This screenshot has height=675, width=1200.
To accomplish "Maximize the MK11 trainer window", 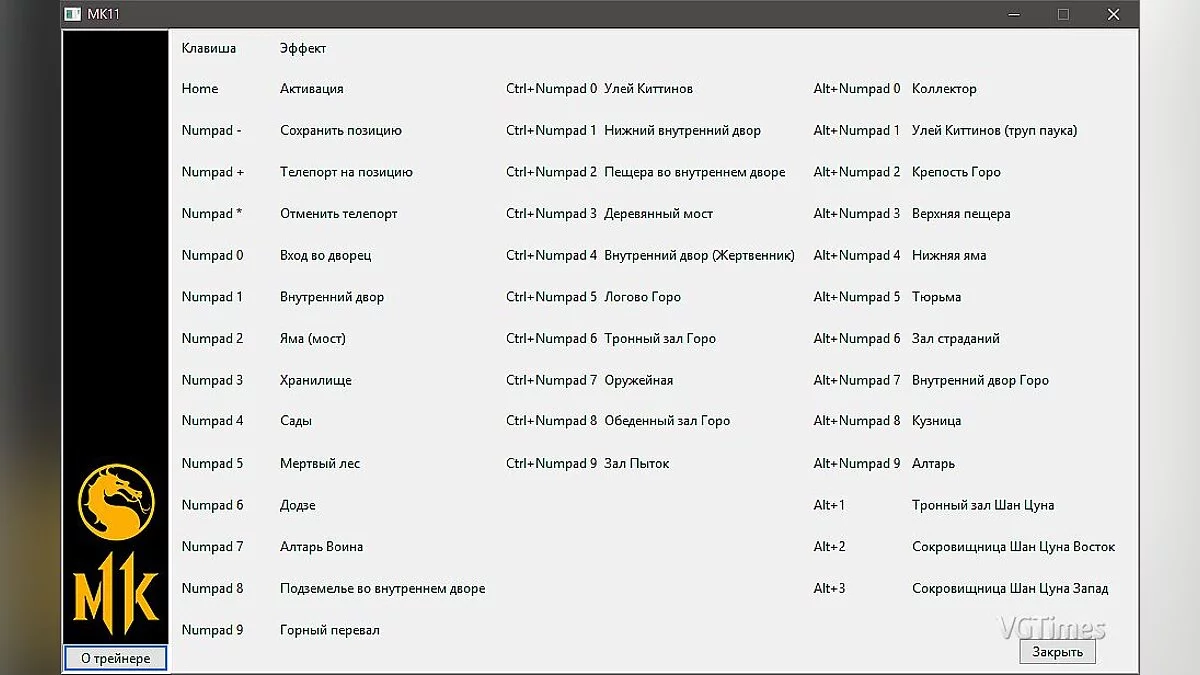I will (1063, 14).
